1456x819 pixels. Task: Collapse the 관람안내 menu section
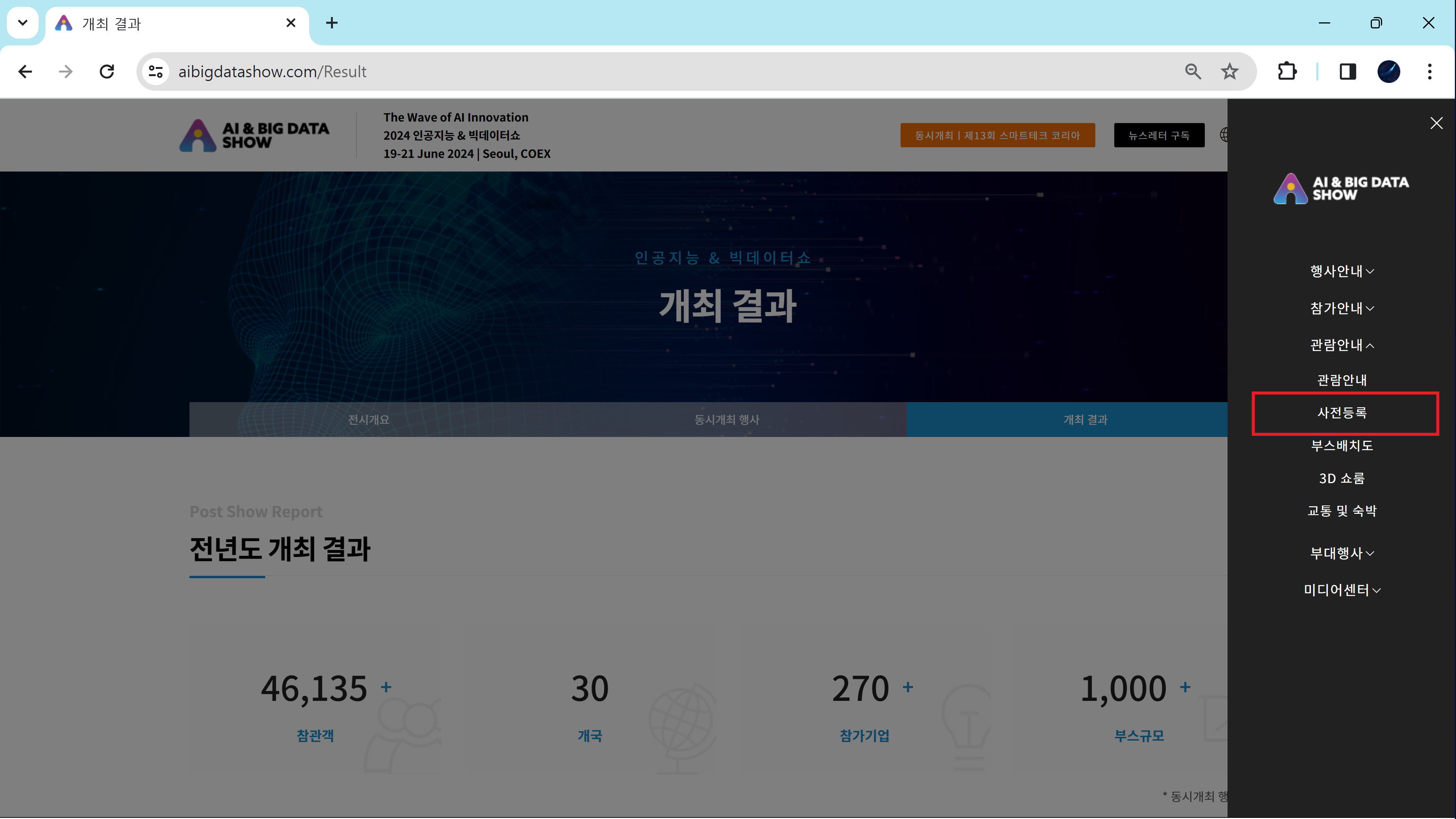(1342, 345)
